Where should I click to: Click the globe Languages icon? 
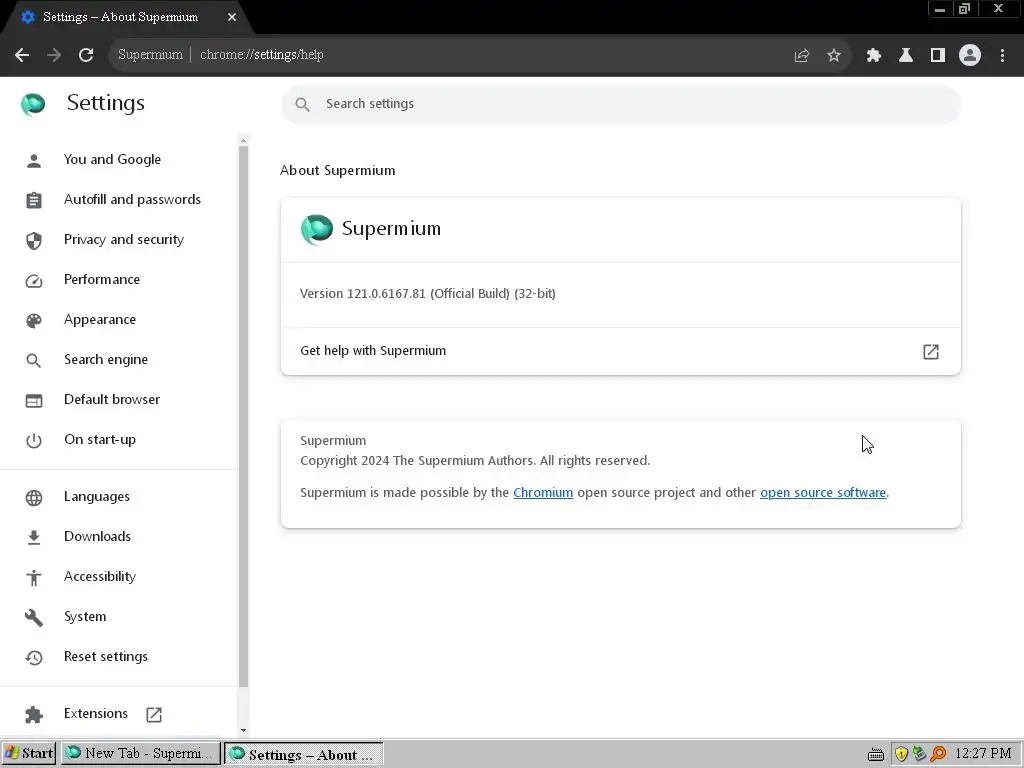click(x=34, y=498)
